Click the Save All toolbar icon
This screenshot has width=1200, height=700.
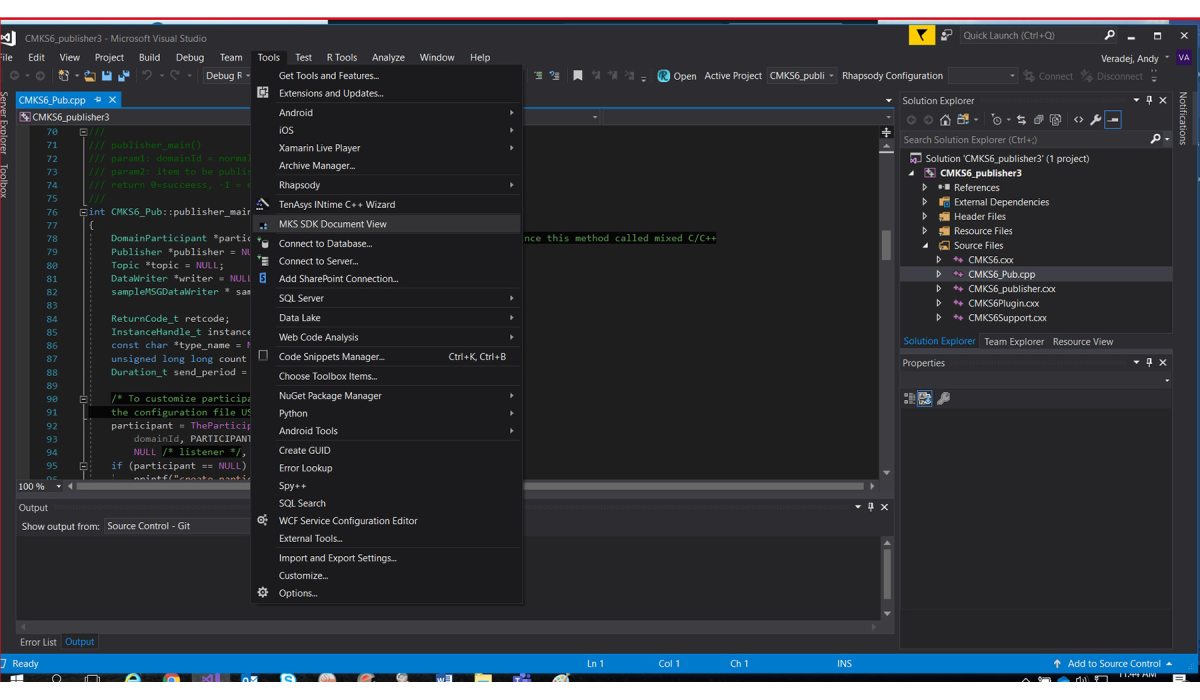[123, 76]
